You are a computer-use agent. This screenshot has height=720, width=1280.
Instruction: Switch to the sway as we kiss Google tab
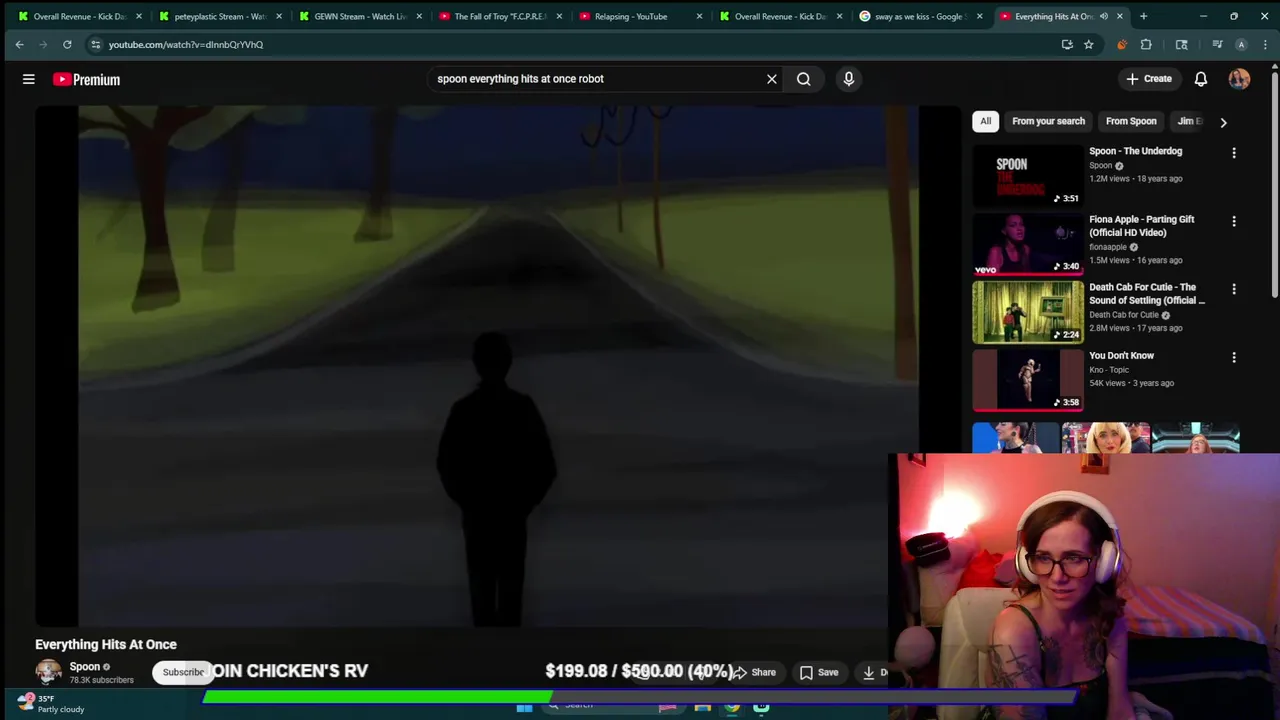918,16
